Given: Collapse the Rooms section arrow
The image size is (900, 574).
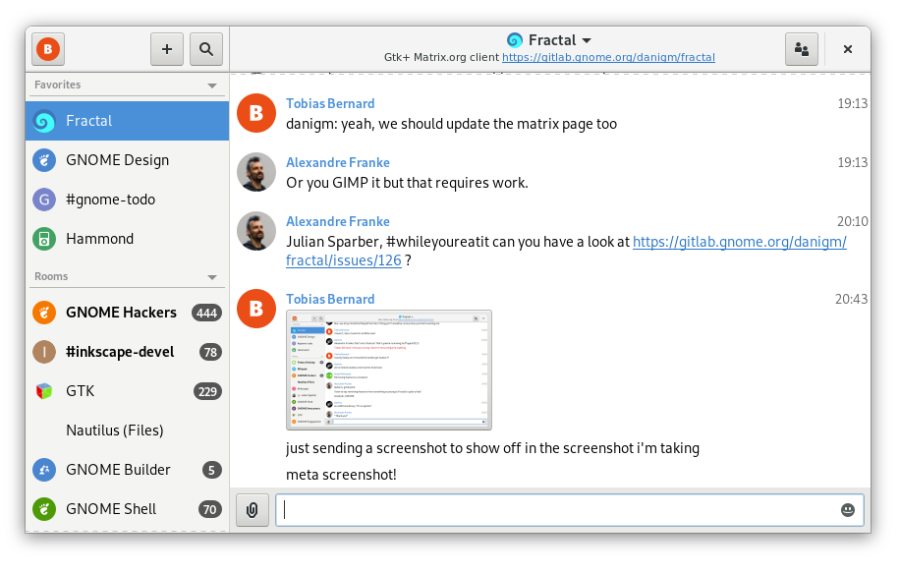Looking at the screenshot, I should click(212, 277).
